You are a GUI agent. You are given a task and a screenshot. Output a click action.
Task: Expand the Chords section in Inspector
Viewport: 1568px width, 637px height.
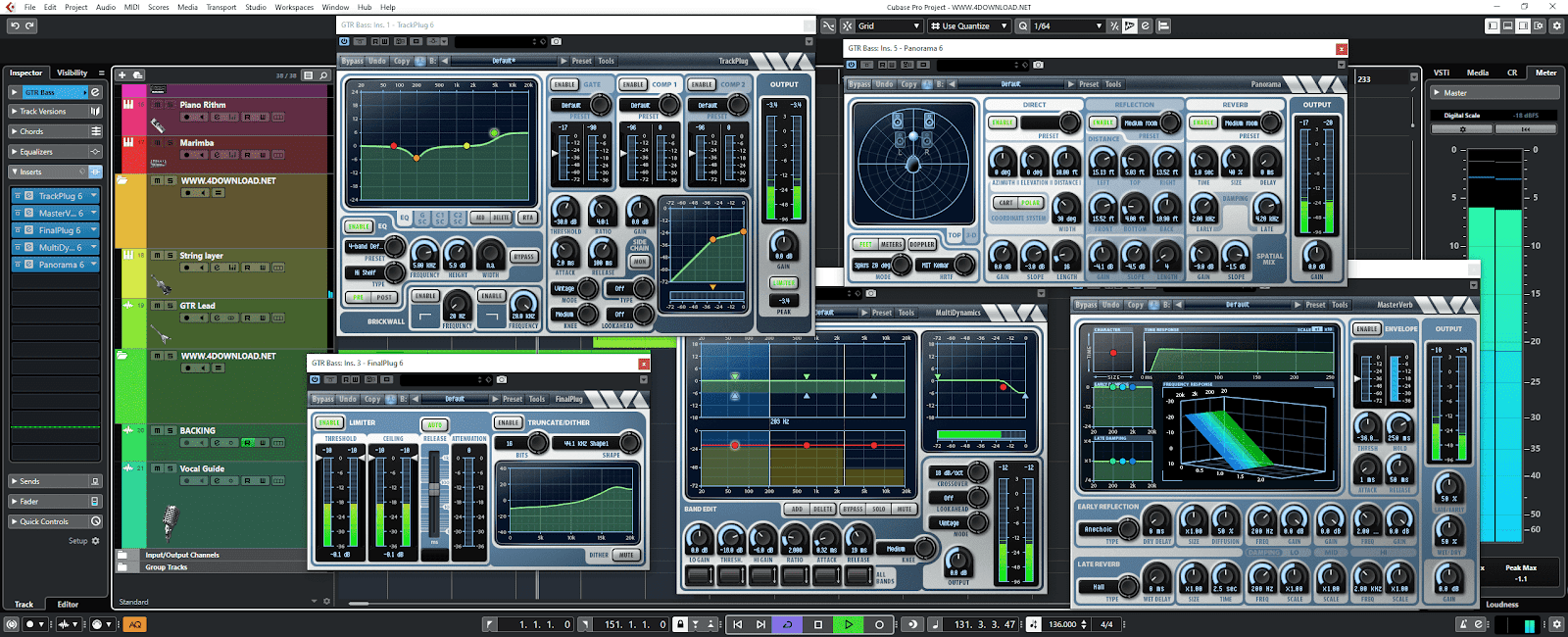pos(56,131)
